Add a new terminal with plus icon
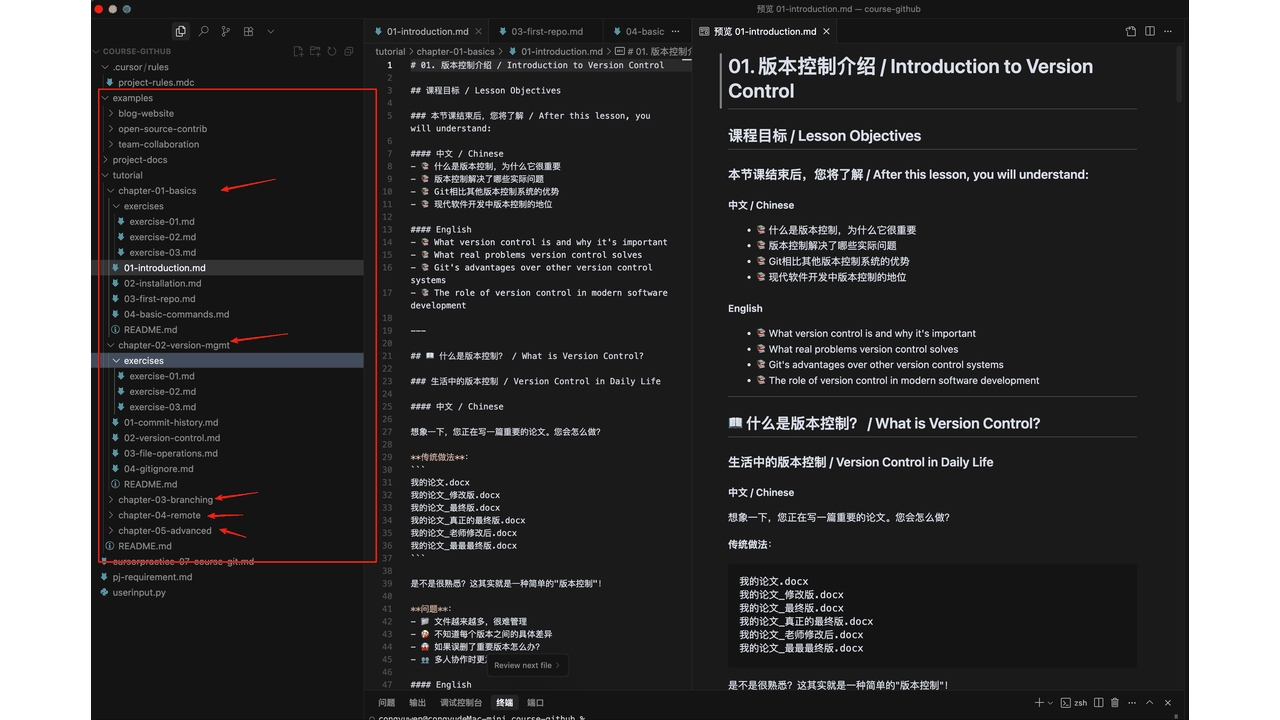This screenshot has height=720, width=1280. pos(1039,703)
